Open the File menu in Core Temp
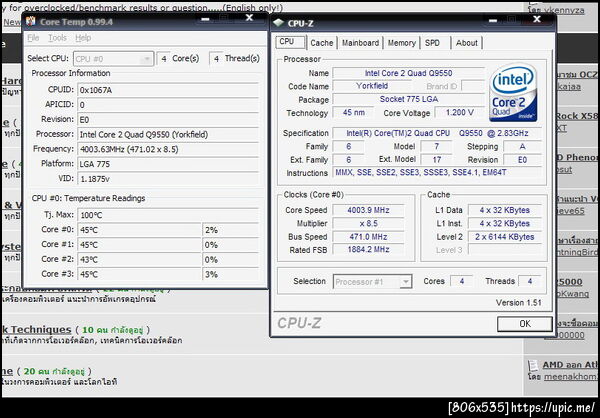600x418 pixels. [33, 38]
